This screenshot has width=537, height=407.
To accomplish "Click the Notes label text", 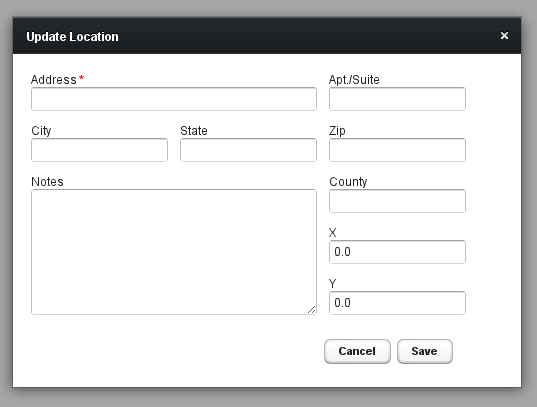I will point(47,182).
